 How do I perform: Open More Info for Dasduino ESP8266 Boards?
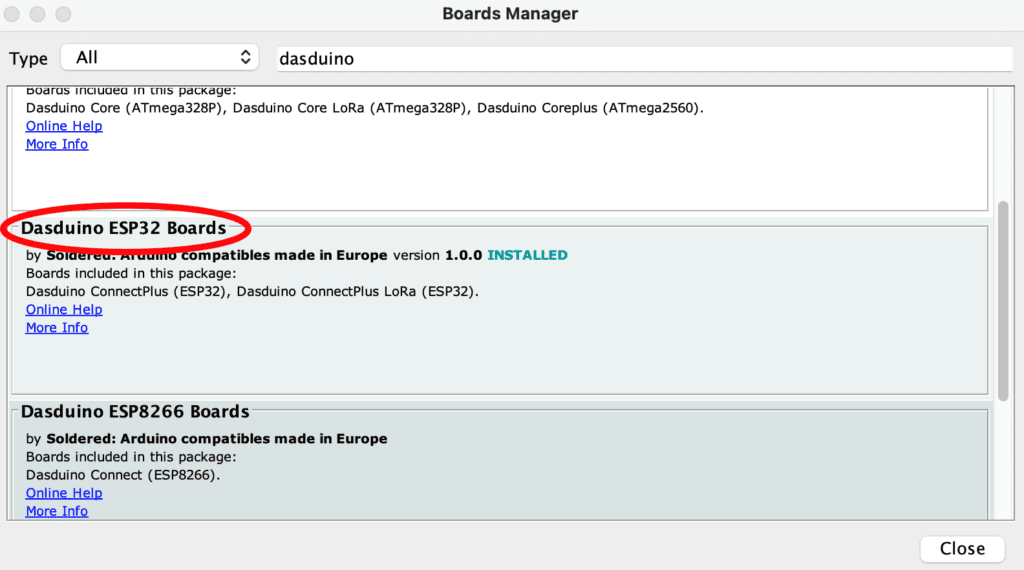pos(57,511)
